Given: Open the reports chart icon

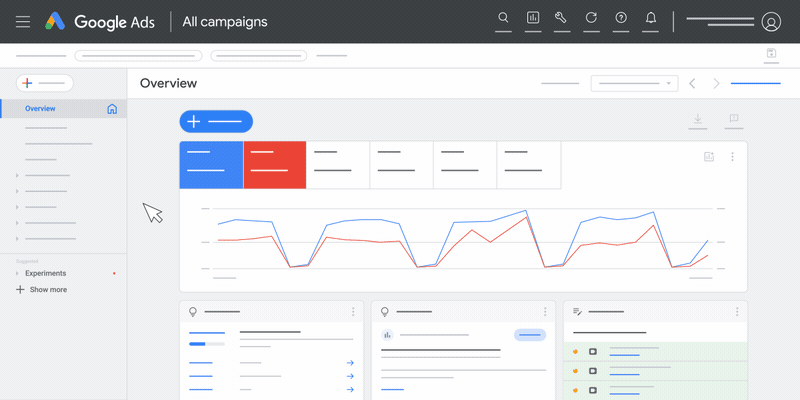Looking at the screenshot, I should [533, 18].
